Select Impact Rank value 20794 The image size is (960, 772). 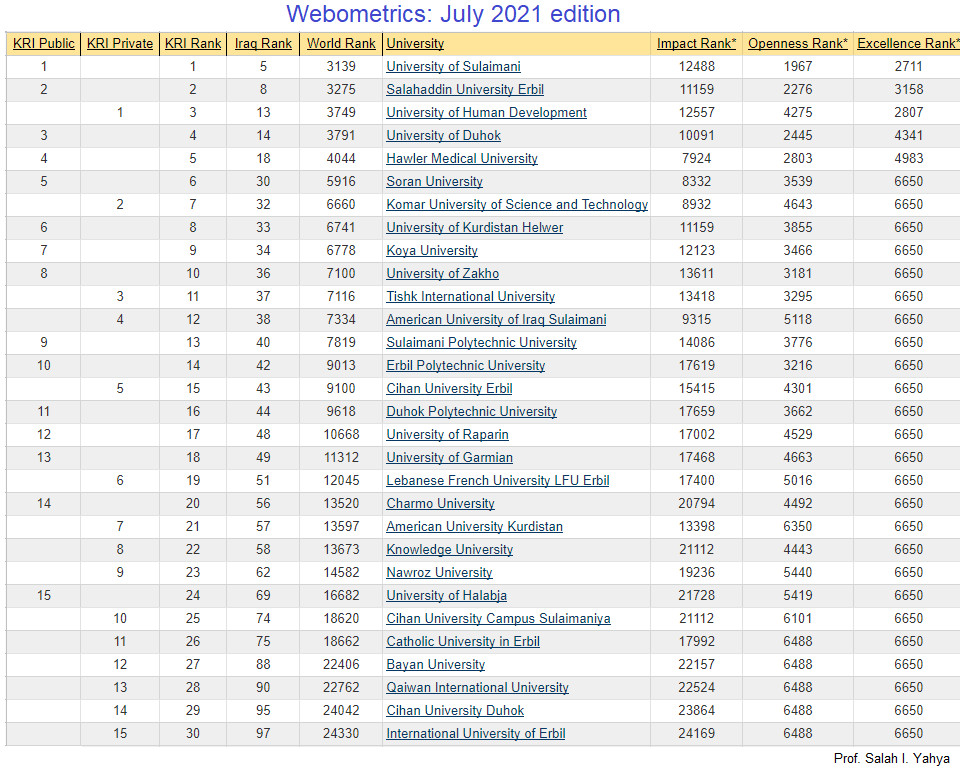[696, 504]
